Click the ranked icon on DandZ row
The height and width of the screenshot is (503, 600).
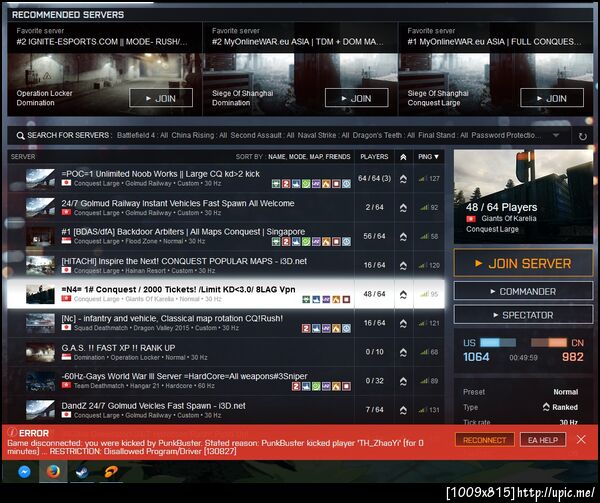pyautogui.click(x=403, y=410)
